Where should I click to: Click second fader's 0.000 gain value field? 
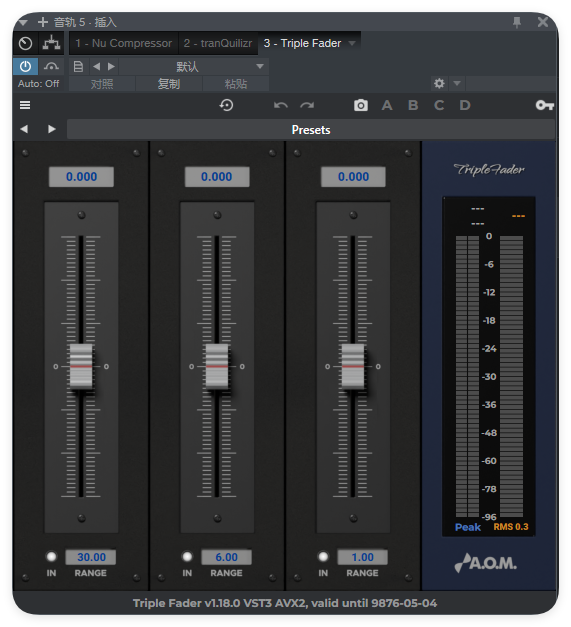(217, 177)
